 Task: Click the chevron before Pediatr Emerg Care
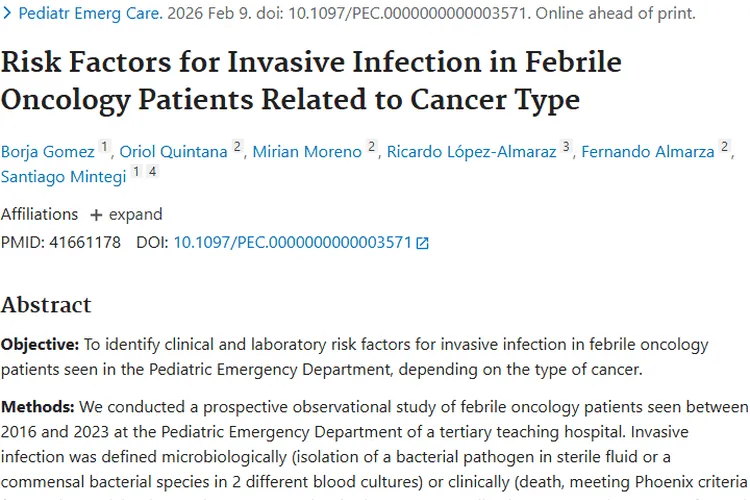click(x=8, y=15)
